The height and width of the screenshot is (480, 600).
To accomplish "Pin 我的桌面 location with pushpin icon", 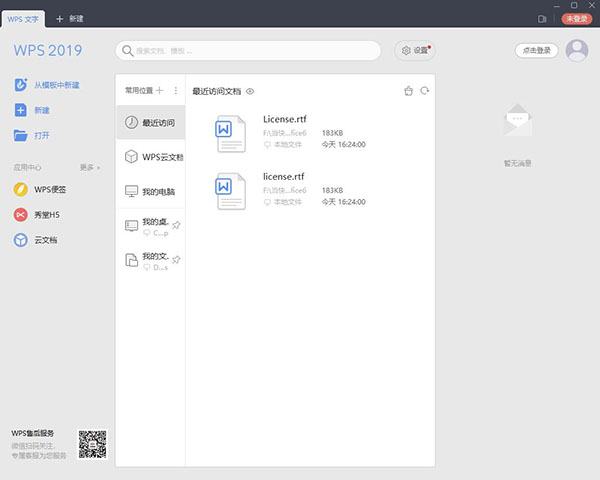I will (176, 225).
